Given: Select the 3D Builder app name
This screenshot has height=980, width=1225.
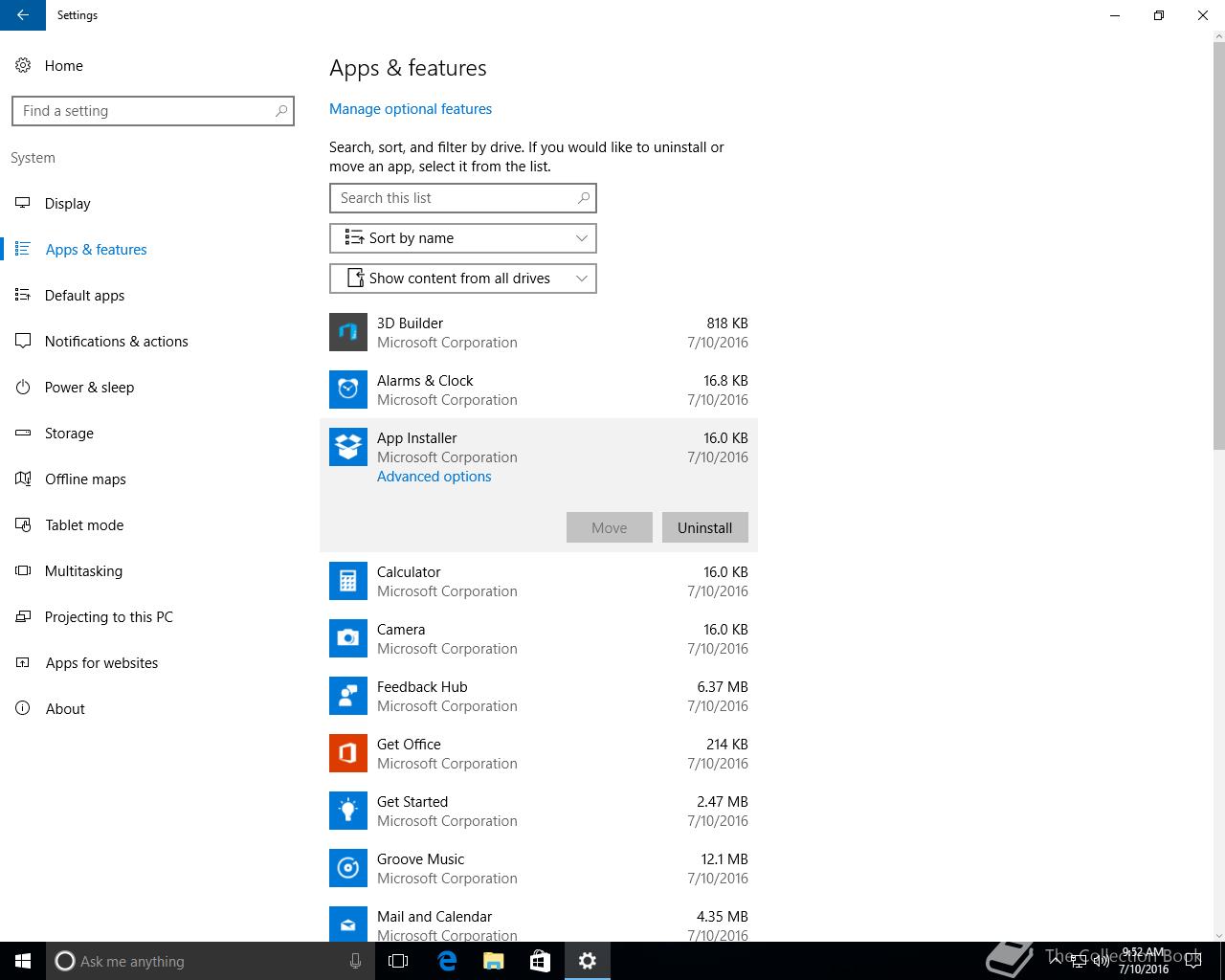Looking at the screenshot, I should pyautogui.click(x=411, y=323).
